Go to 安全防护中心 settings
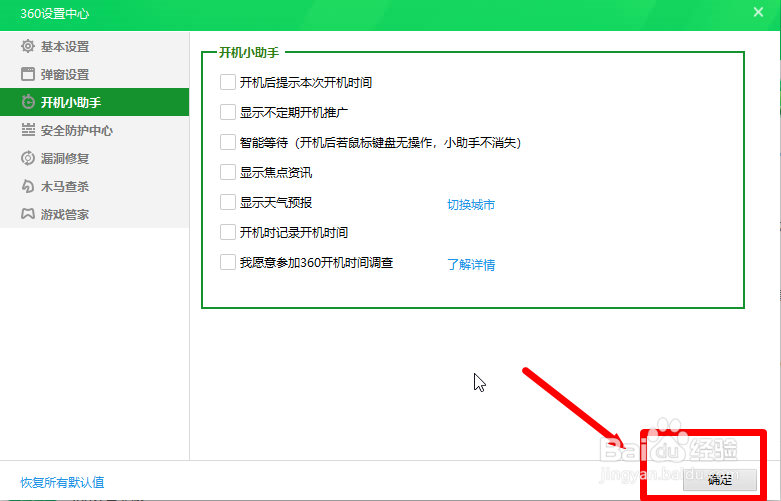 tap(95, 130)
